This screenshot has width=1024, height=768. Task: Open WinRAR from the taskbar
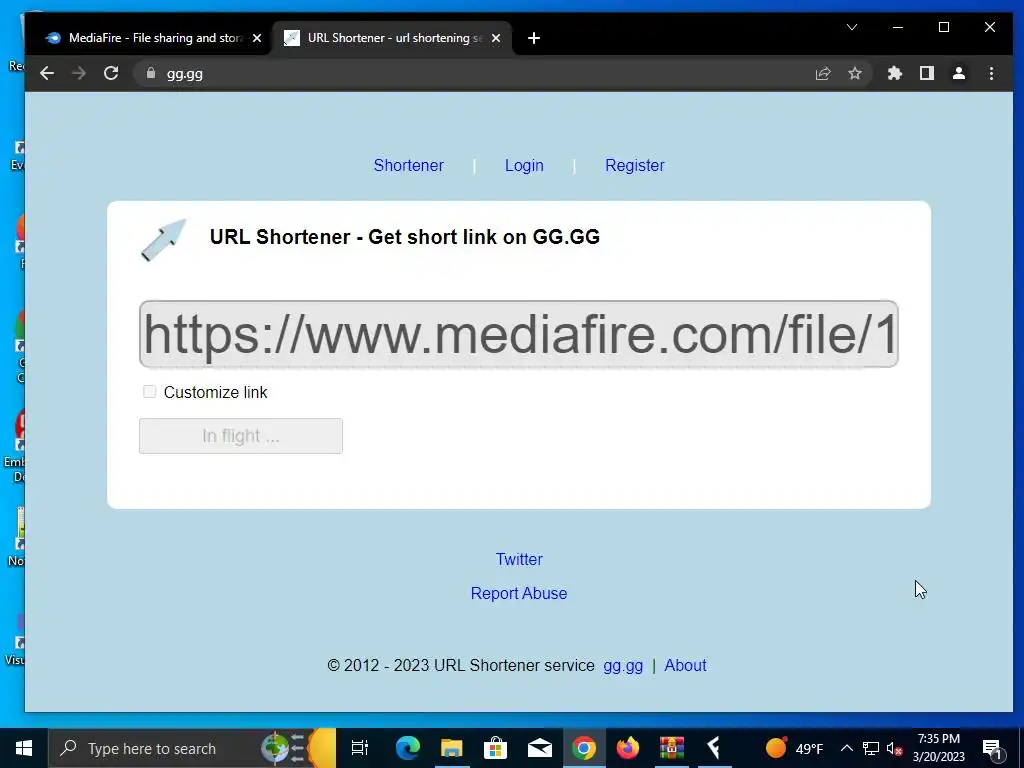671,748
